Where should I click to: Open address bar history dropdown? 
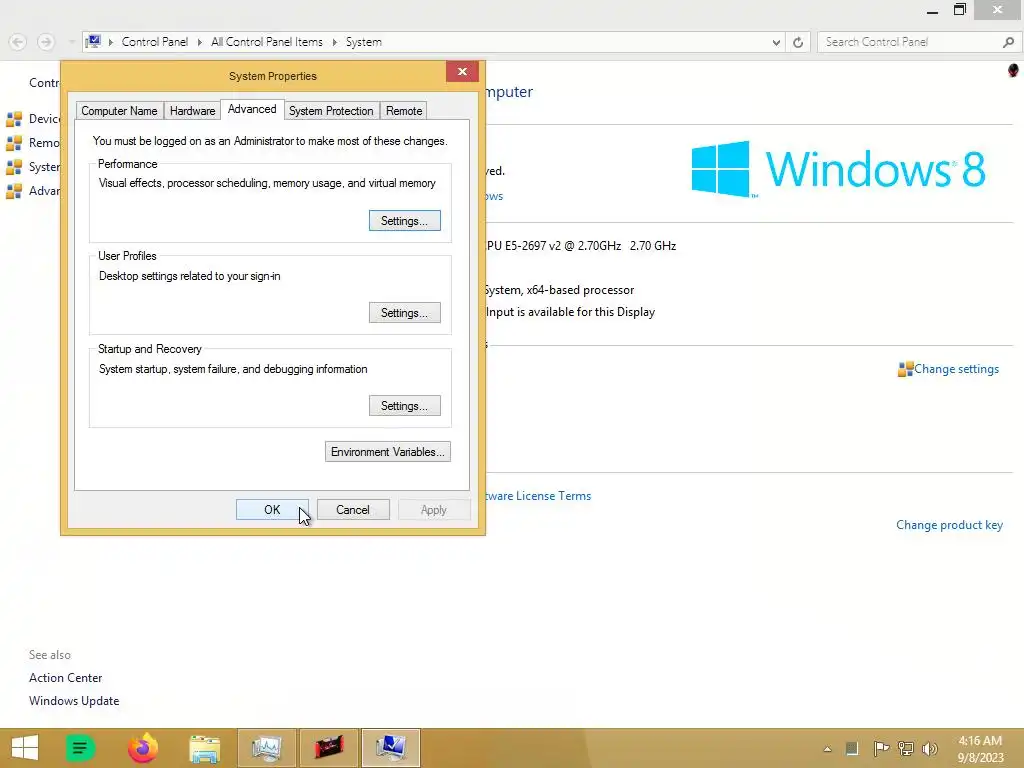776,42
